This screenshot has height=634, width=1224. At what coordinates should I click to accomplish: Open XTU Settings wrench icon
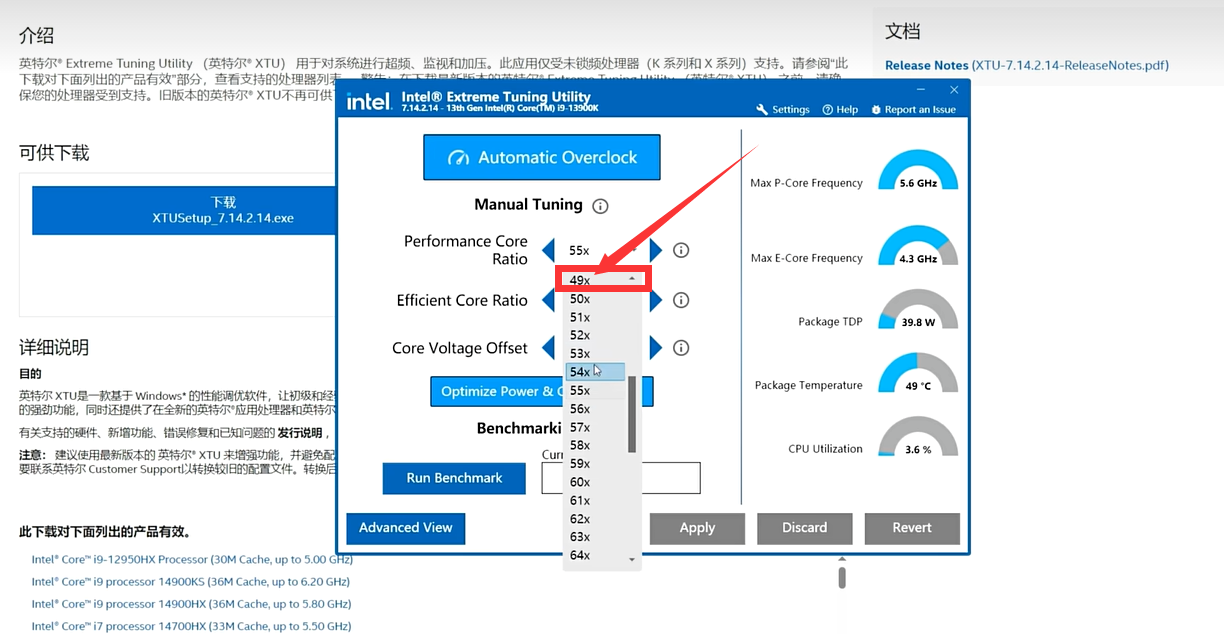(762, 110)
